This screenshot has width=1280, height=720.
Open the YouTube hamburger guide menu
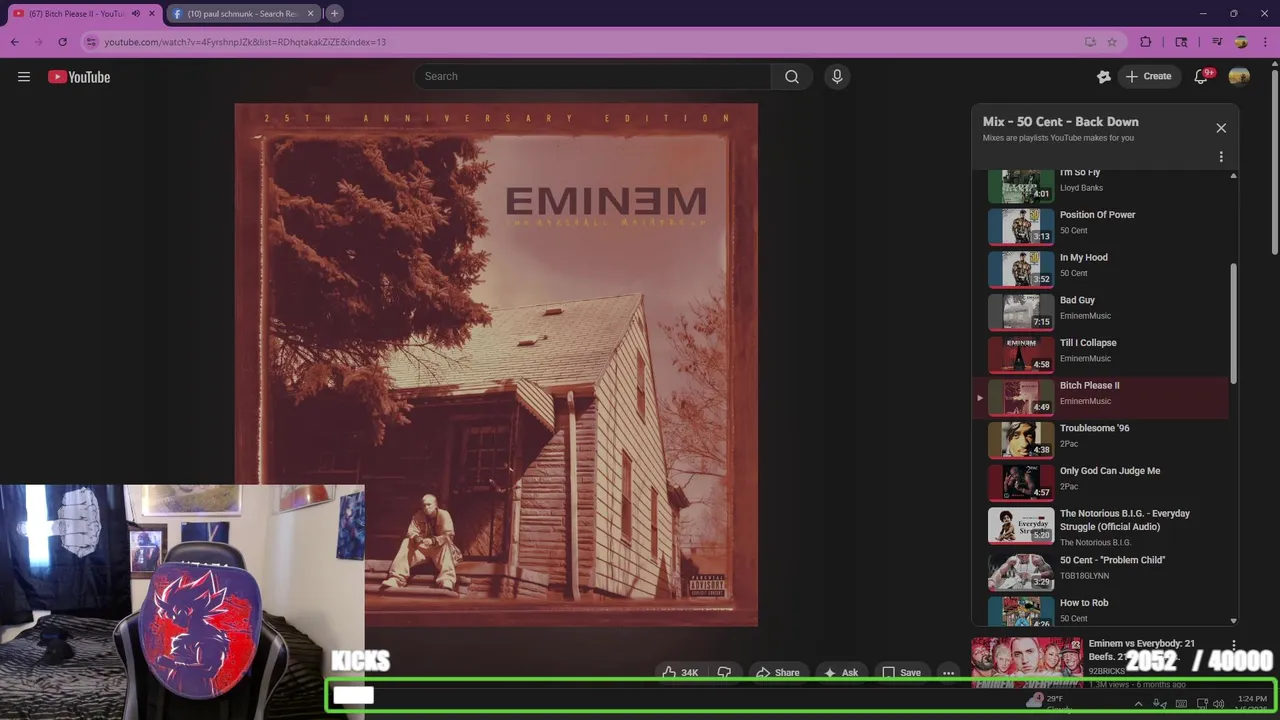coord(24,77)
